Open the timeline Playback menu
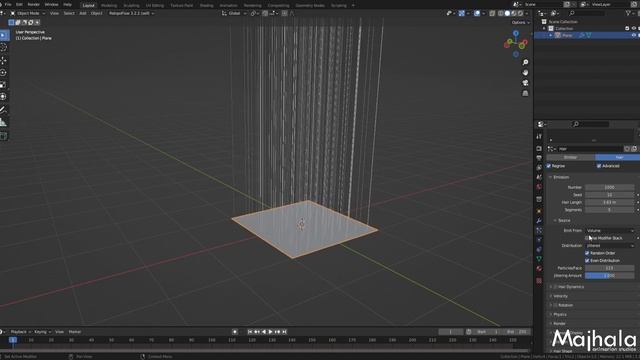The image size is (640, 360). click(20, 332)
